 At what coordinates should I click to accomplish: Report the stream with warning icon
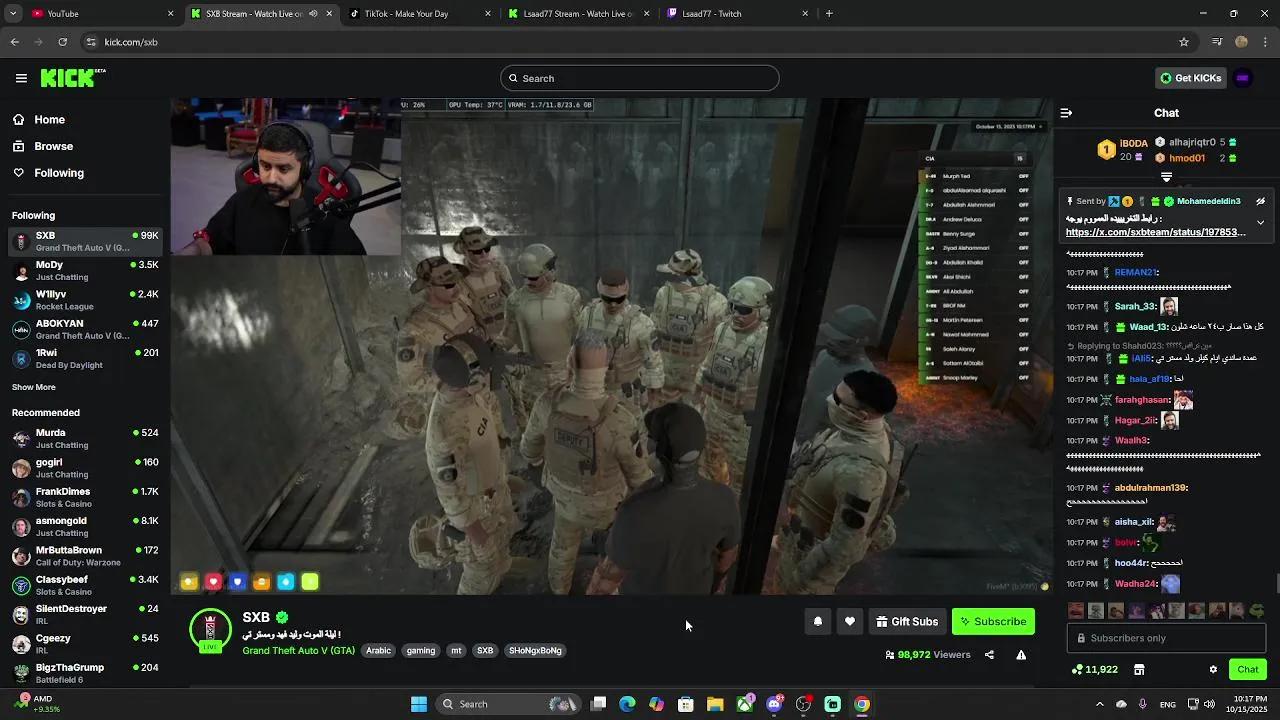tap(1021, 655)
